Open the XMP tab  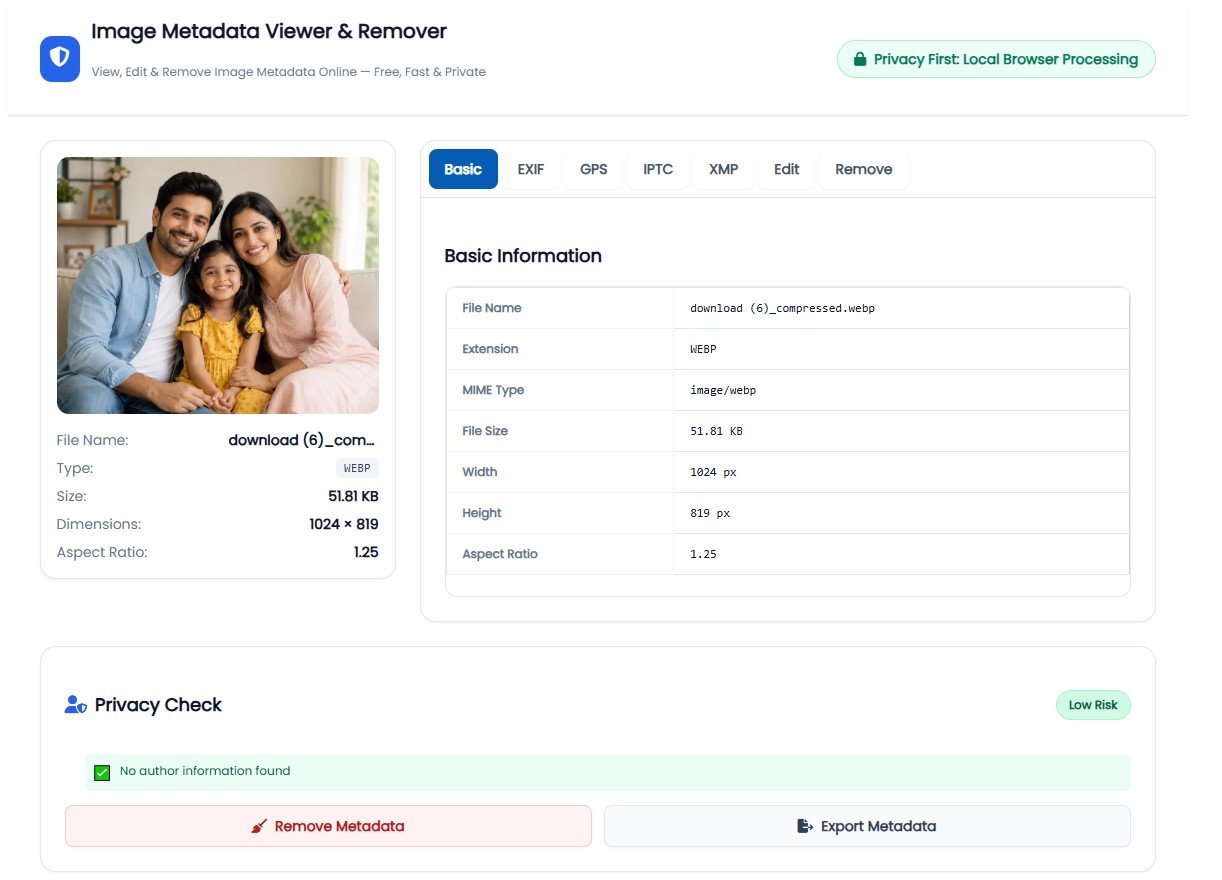point(724,169)
